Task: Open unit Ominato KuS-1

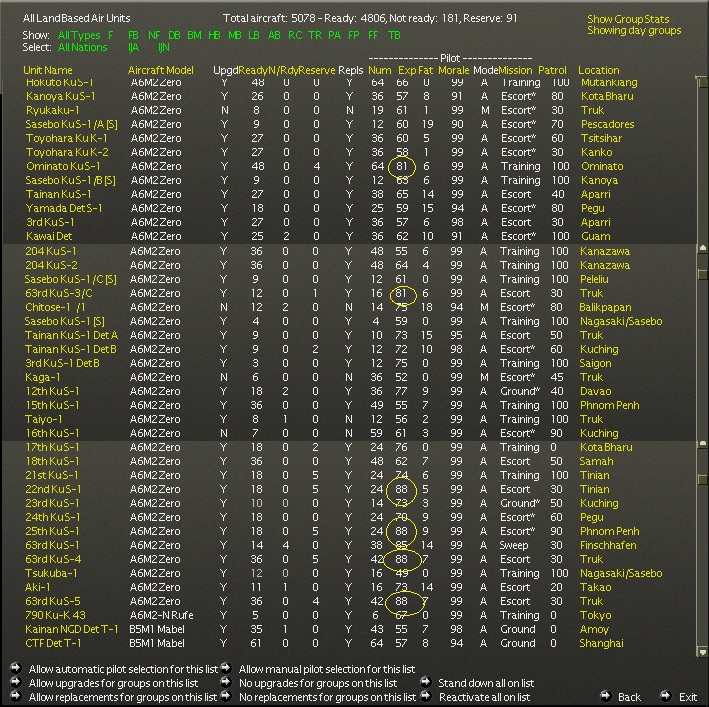Action: pos(63,166)
